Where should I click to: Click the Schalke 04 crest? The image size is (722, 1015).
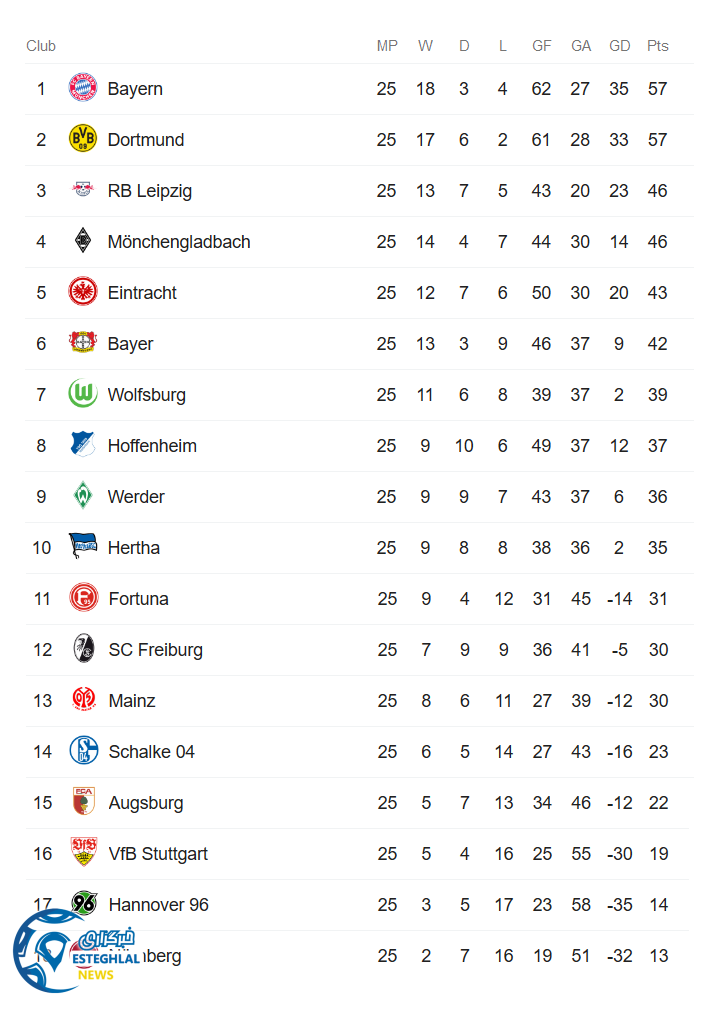(x=84, y=751)
